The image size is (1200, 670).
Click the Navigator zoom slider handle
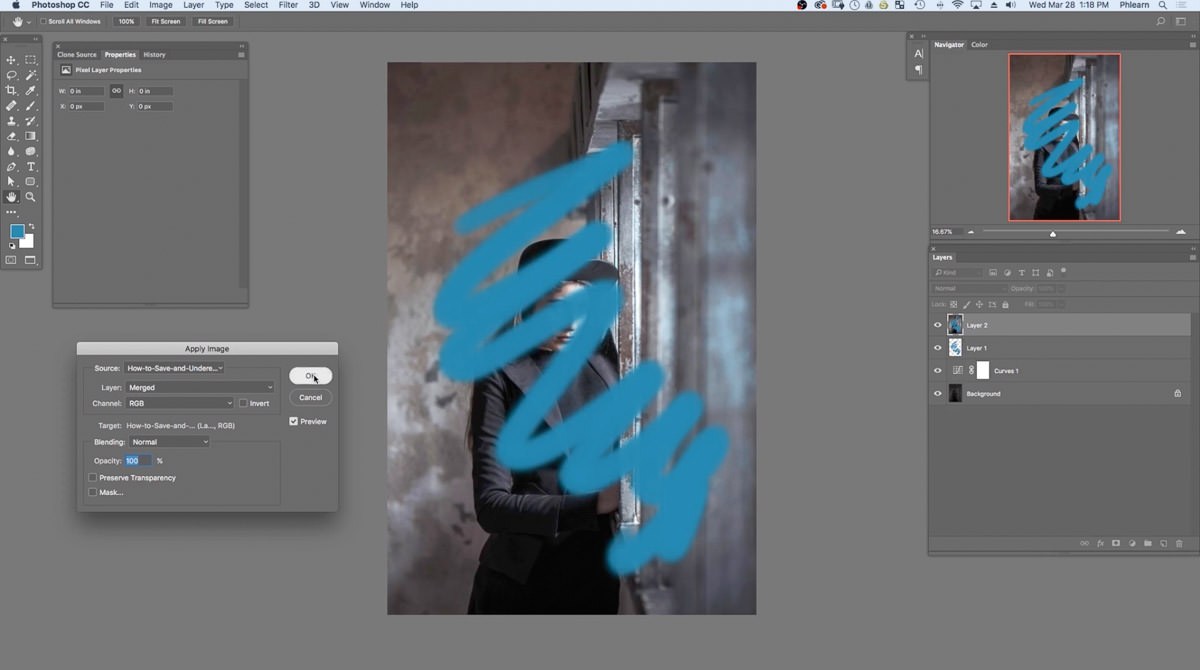pos(1052,233)
